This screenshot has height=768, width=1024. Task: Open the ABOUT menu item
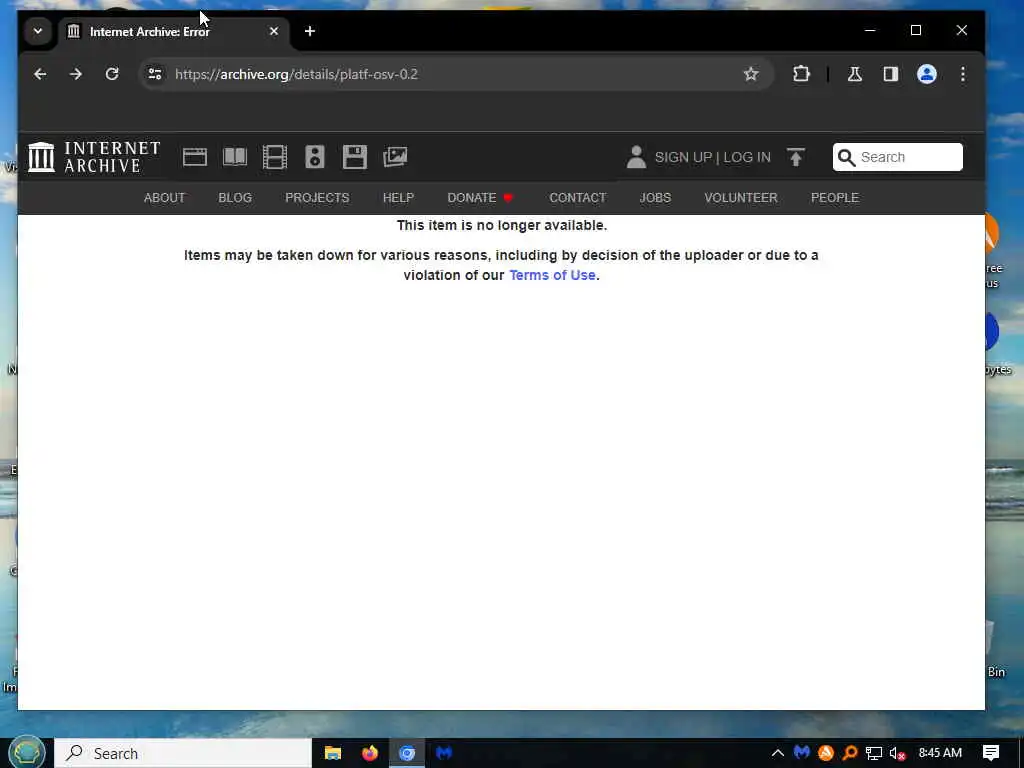(165, 198)
